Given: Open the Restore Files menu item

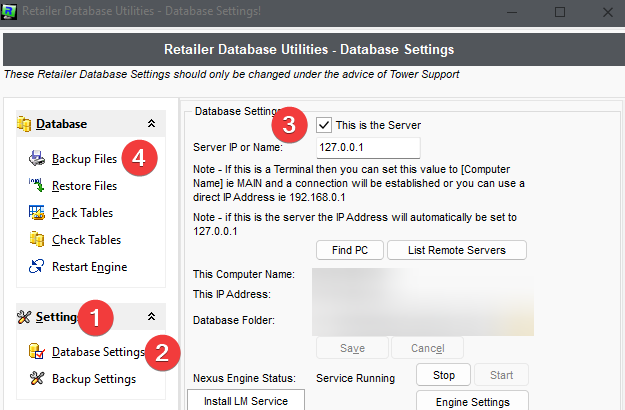Looking at the screenshot, I should 84,185.
